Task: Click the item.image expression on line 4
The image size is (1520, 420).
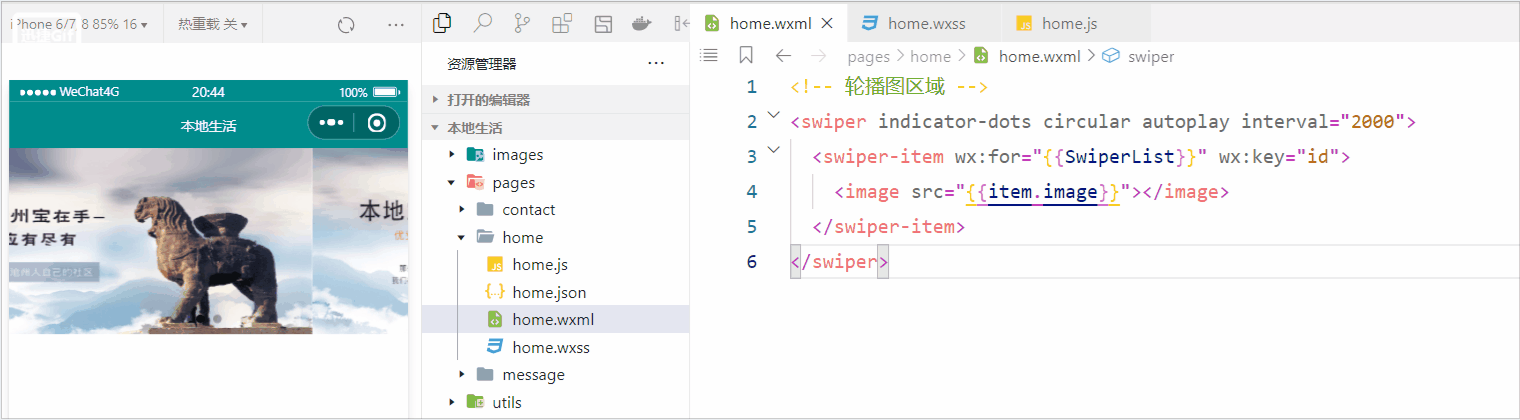Action: click(1043, 192)
